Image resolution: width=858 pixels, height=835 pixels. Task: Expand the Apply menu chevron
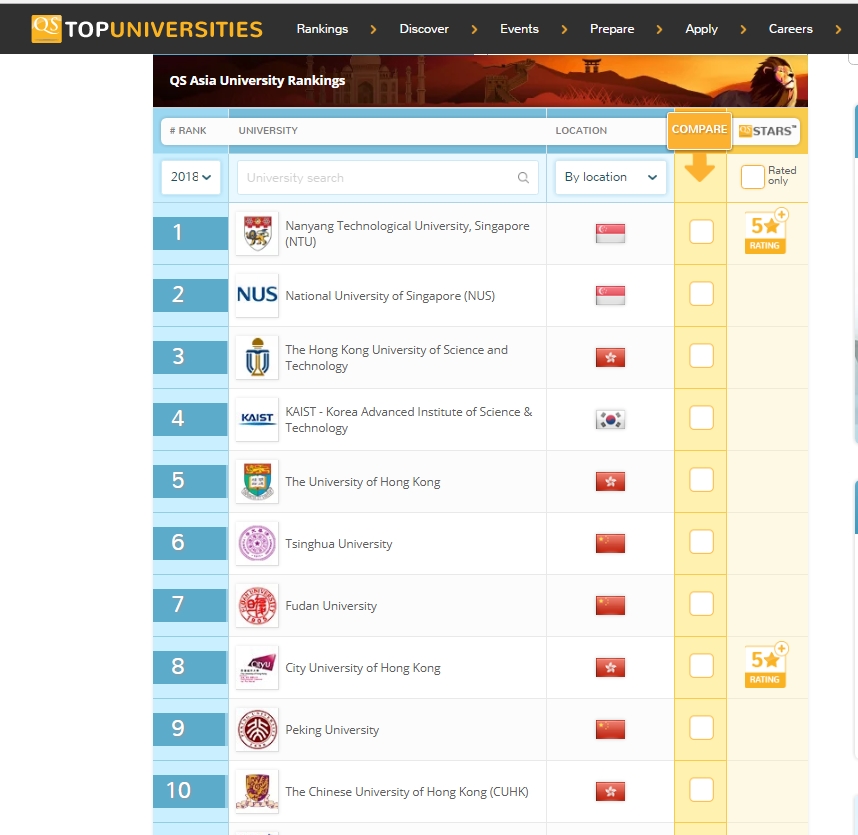(x=743, y=29)
